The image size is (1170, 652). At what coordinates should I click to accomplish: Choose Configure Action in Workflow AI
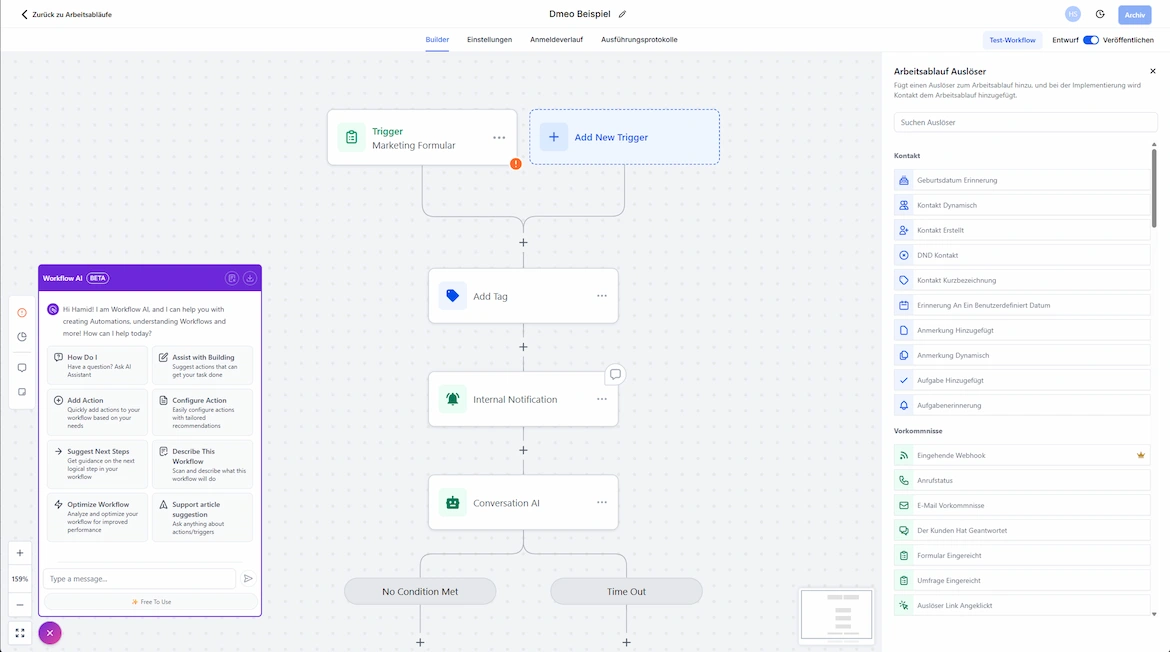(202, 413)
